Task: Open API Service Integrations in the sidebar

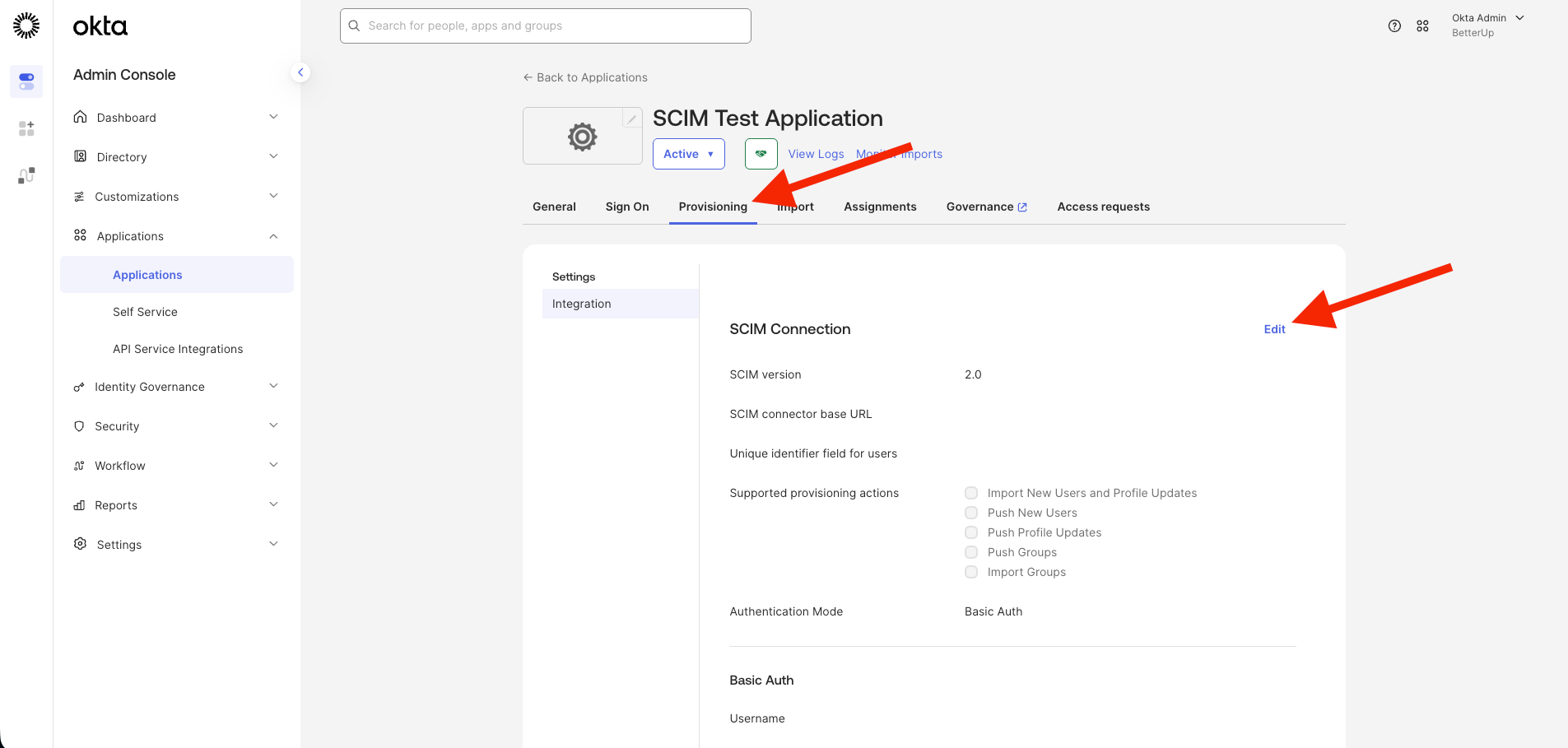Action: point(177,349)
